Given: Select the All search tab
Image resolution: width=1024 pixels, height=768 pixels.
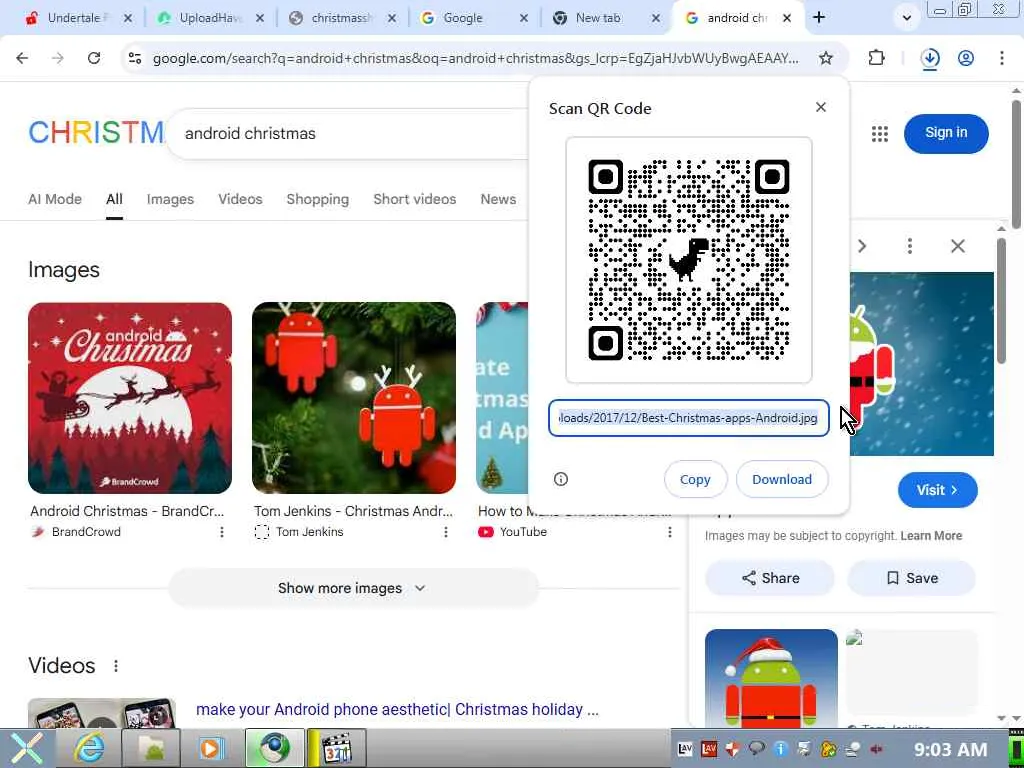Looking at the screenshot, I should click(x=114, y=199).
